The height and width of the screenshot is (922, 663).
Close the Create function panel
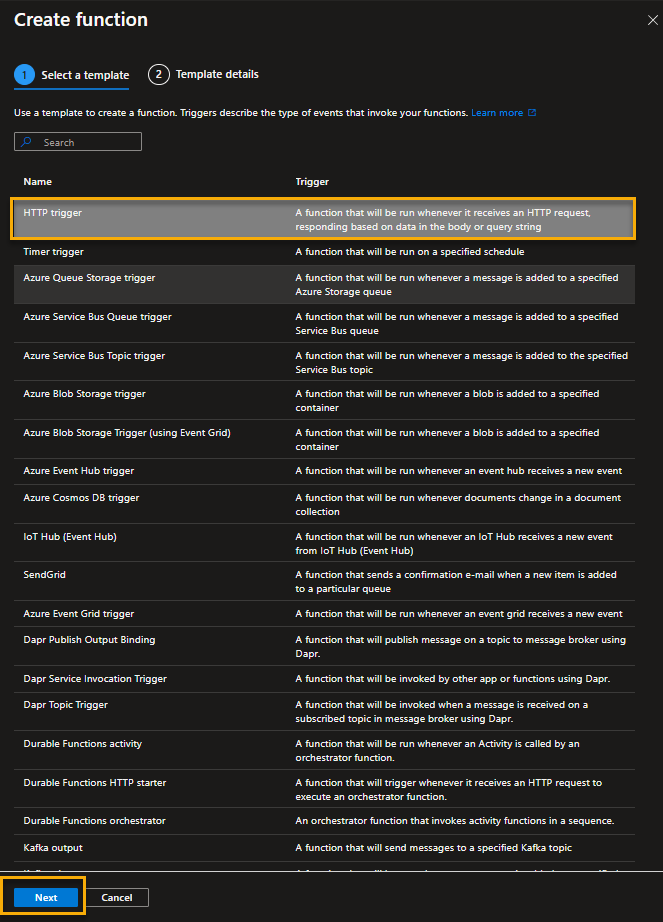coord(652,20)
